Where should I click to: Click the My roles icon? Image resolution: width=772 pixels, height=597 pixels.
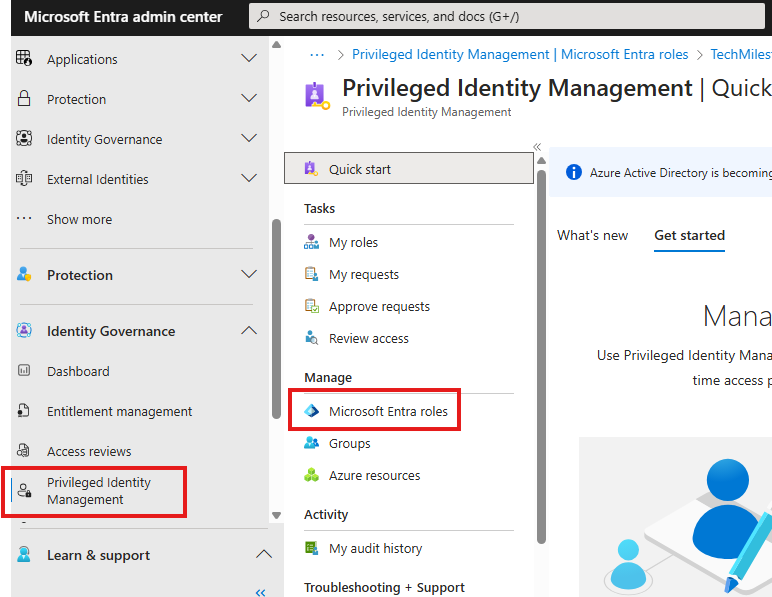(x=311, y=242)
